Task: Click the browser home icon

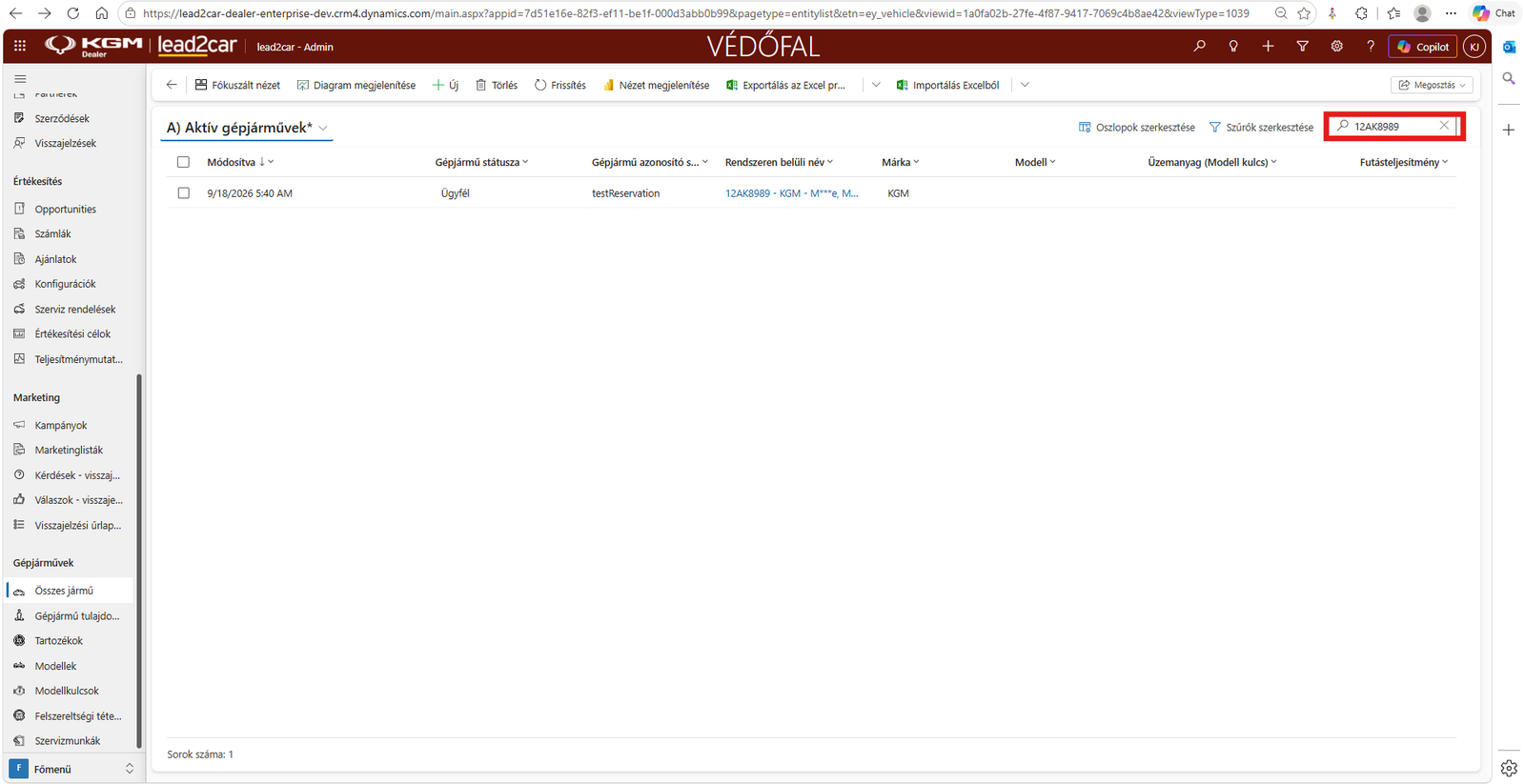Action: [101, 13]
